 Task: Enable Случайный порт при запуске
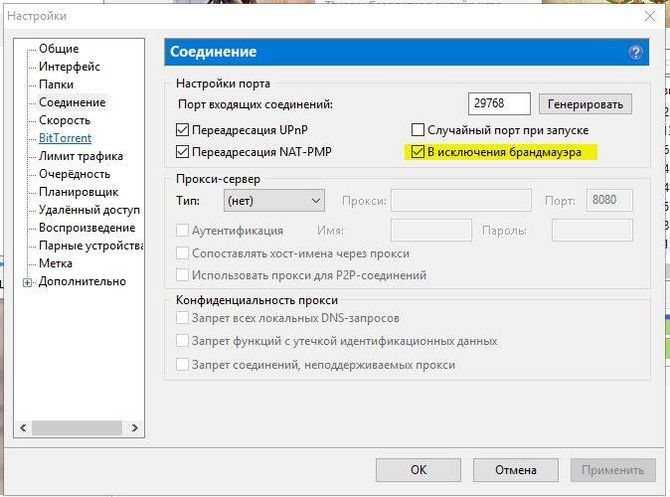pyautogui.click(x=417, y=129)
